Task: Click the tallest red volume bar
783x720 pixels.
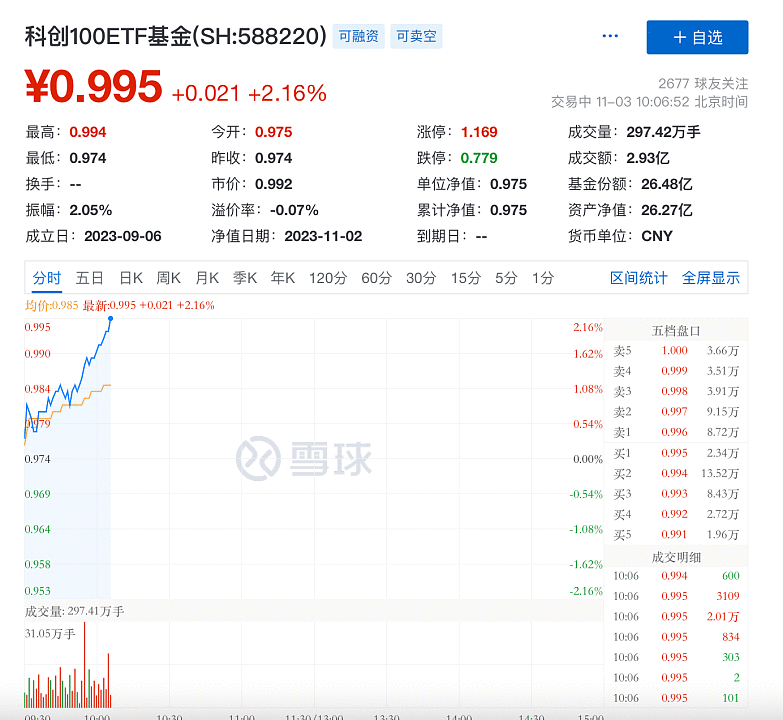Action: (x=84, y=665)
